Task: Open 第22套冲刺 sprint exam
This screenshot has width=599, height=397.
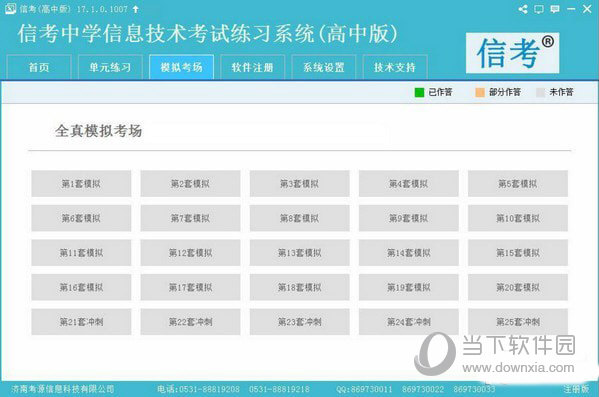Action: click(x=190, y=322)
